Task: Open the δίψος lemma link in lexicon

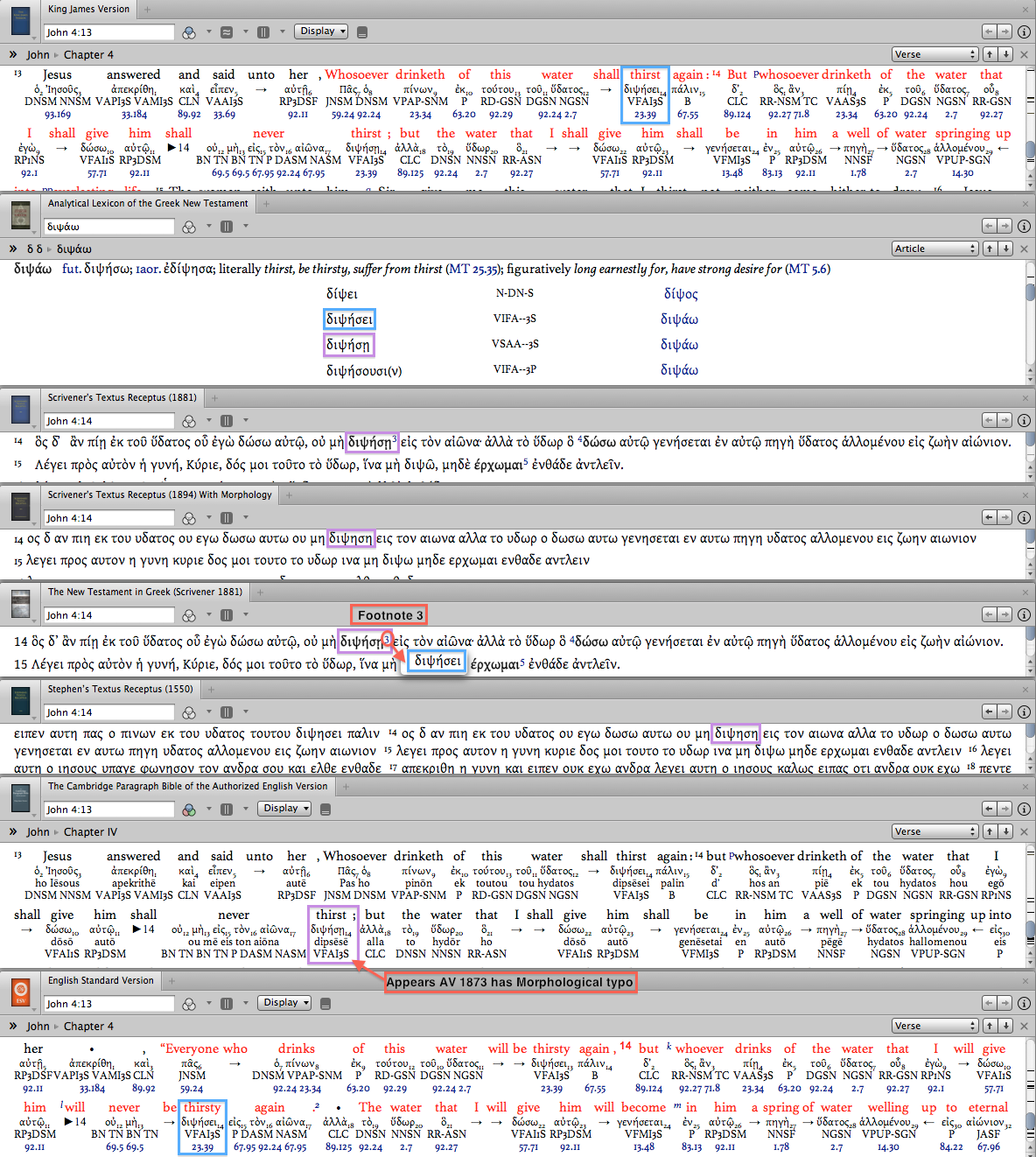Action: [x=681, y=294]
